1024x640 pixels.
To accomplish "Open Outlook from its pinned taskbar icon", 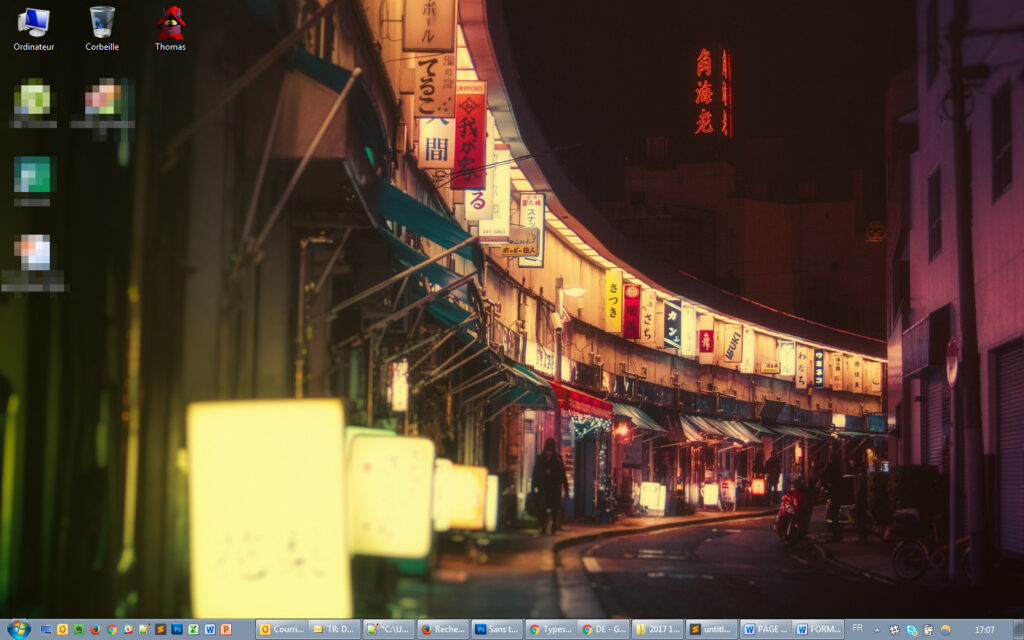I will click(61, 629).
